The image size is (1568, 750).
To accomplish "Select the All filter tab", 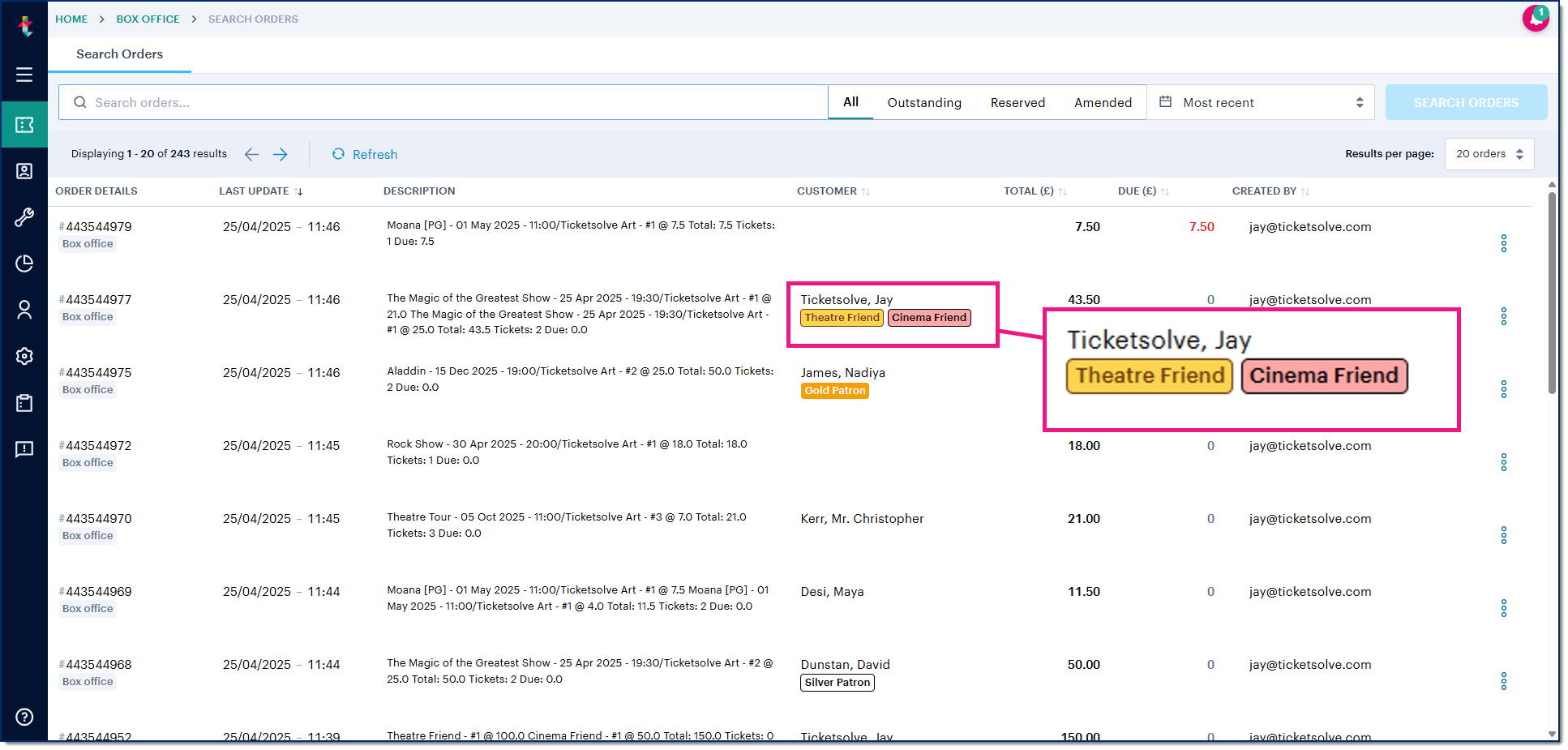I will pyautogui.click(x=850, y=102).
